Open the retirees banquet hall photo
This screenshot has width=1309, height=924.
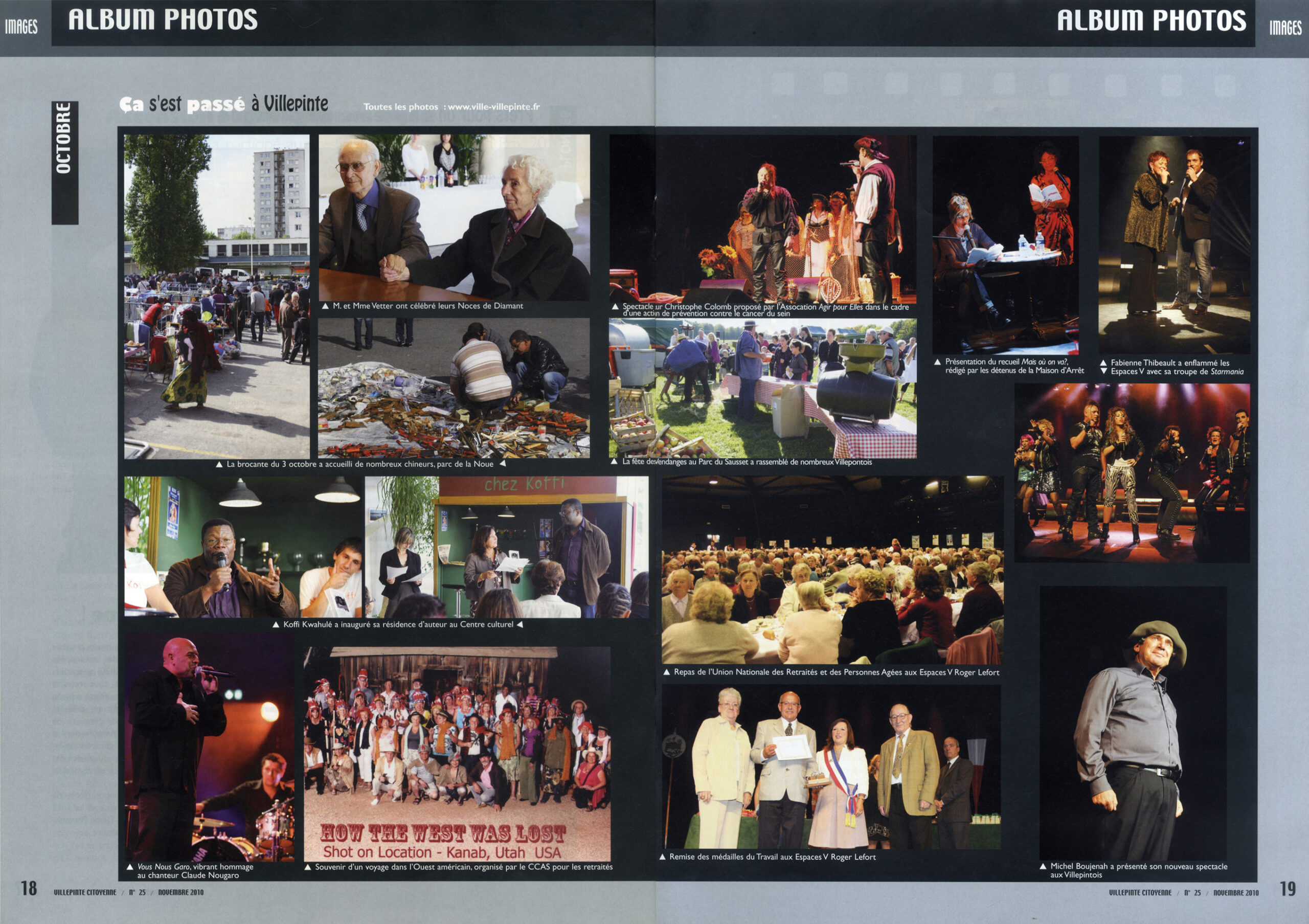click(x=832, y=570)
